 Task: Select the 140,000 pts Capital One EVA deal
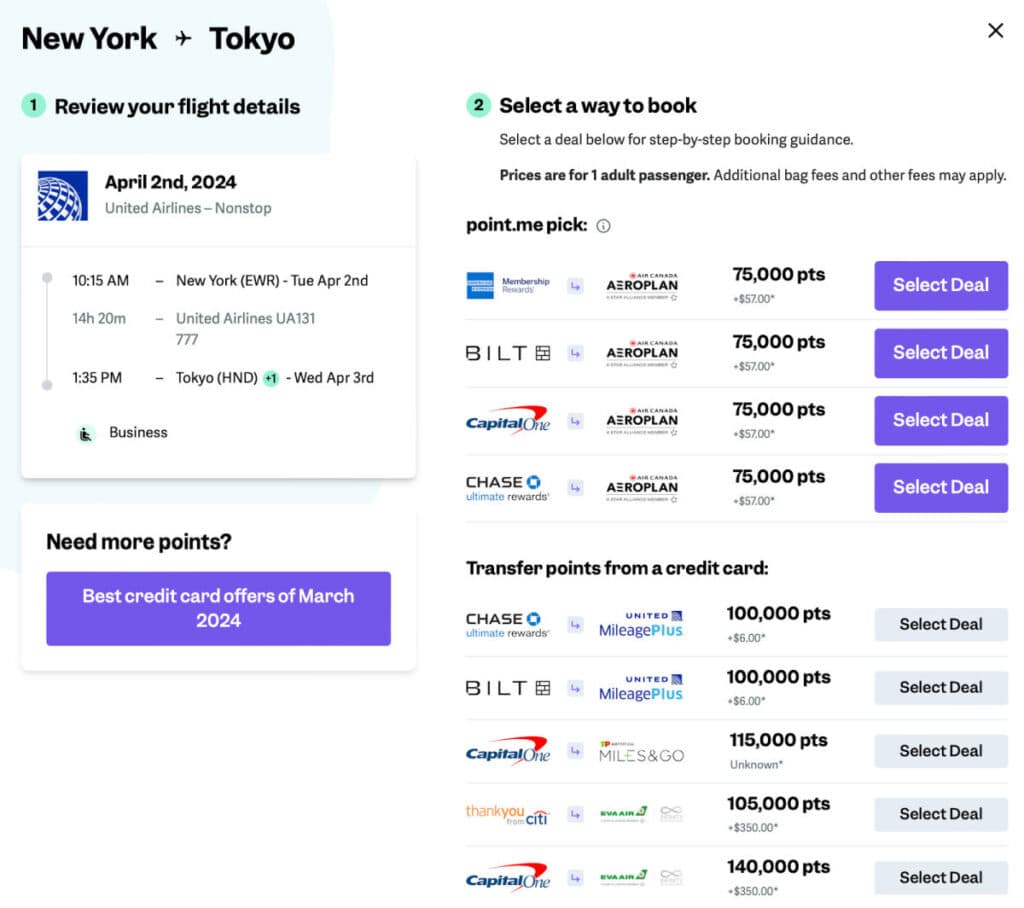[x=940, y=877]
